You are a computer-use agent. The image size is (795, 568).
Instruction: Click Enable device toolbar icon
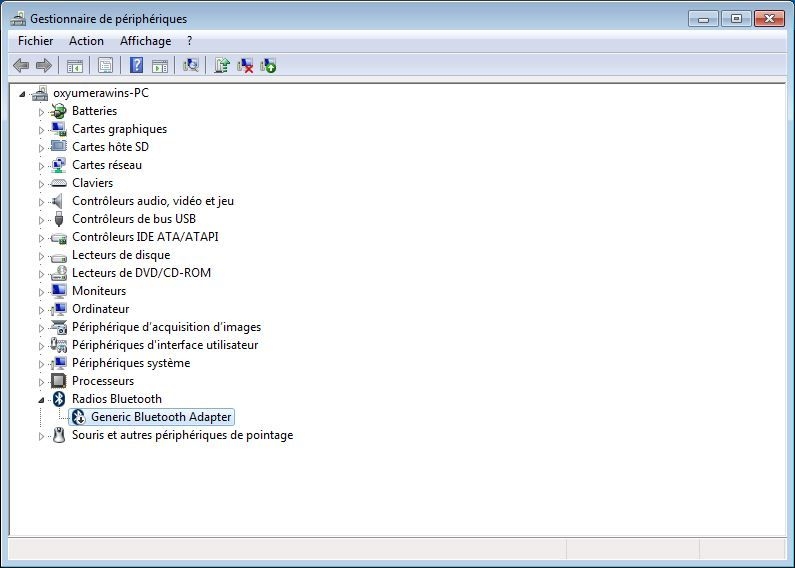point(268,65)
